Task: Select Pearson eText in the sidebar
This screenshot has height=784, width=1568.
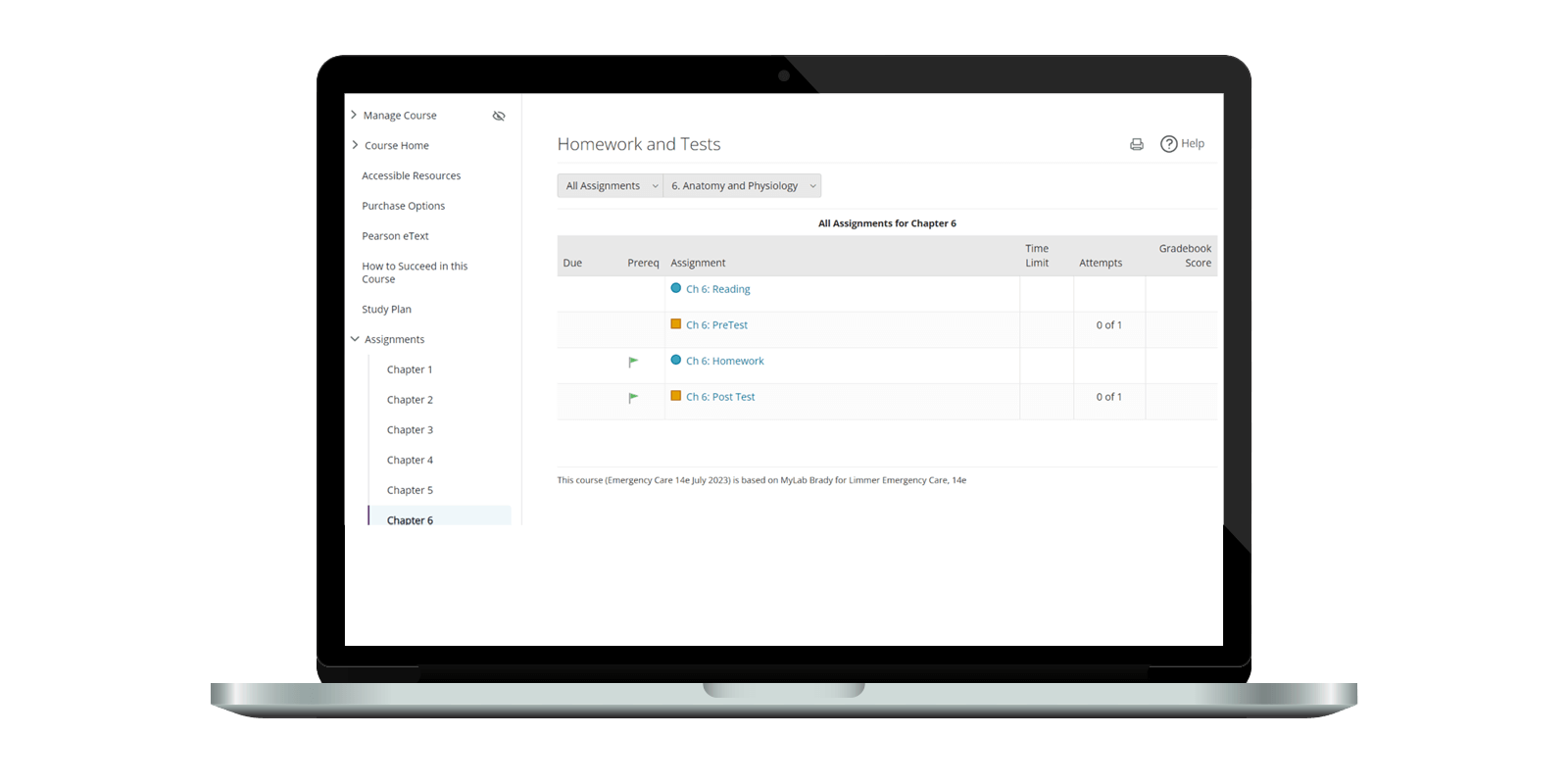Action: click(x=395, y=236)
